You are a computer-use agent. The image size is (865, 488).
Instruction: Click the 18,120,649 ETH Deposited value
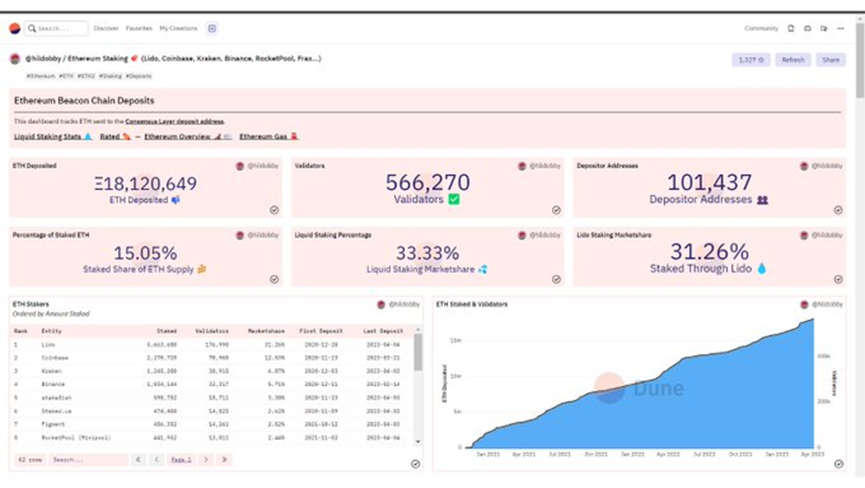pyautogui.click(x=146, y=184)
